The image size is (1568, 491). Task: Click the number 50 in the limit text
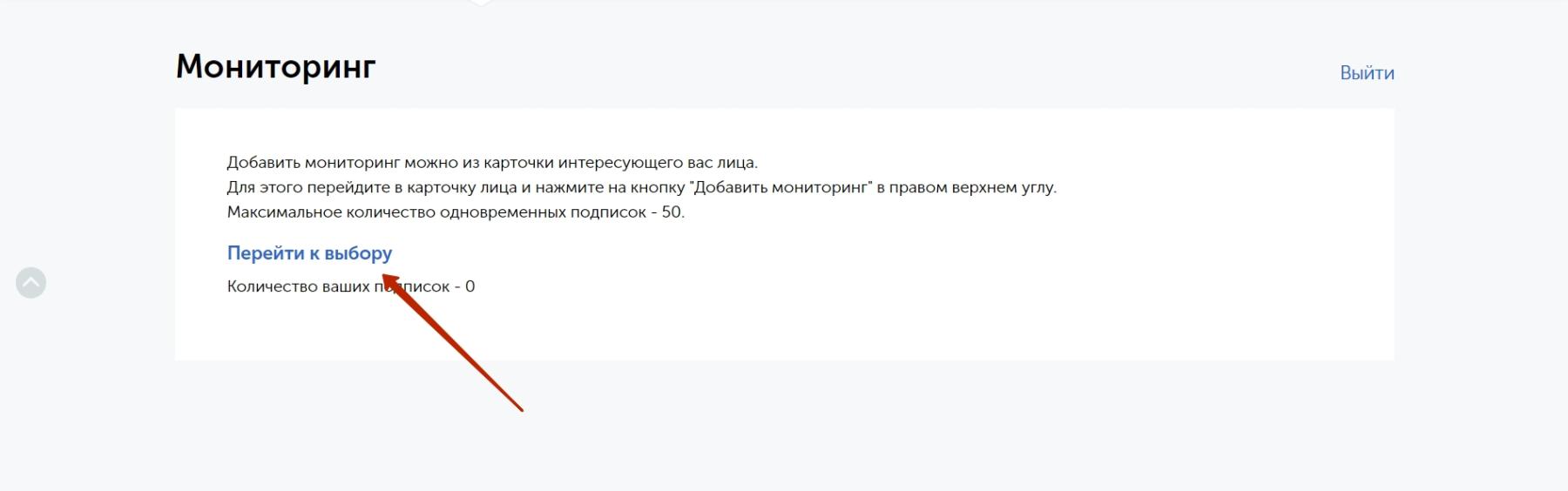click(x=672, y=212)
